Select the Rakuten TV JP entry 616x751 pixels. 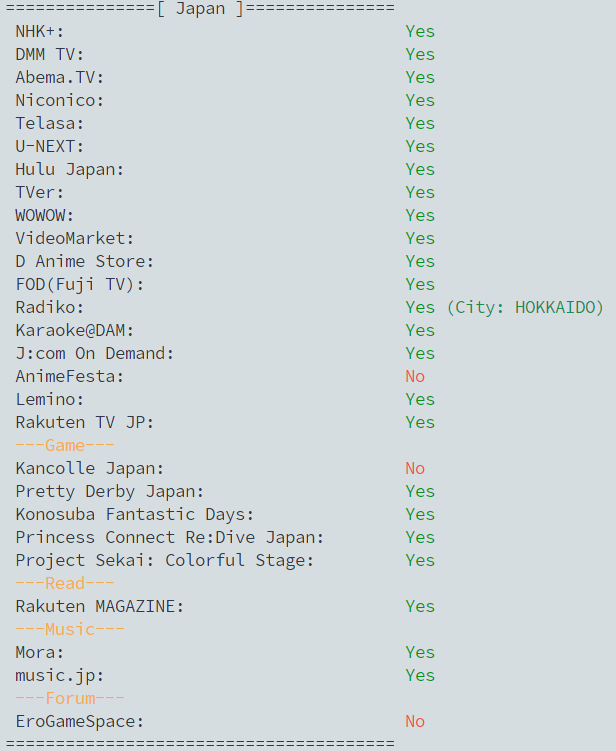tap(85, 423)
